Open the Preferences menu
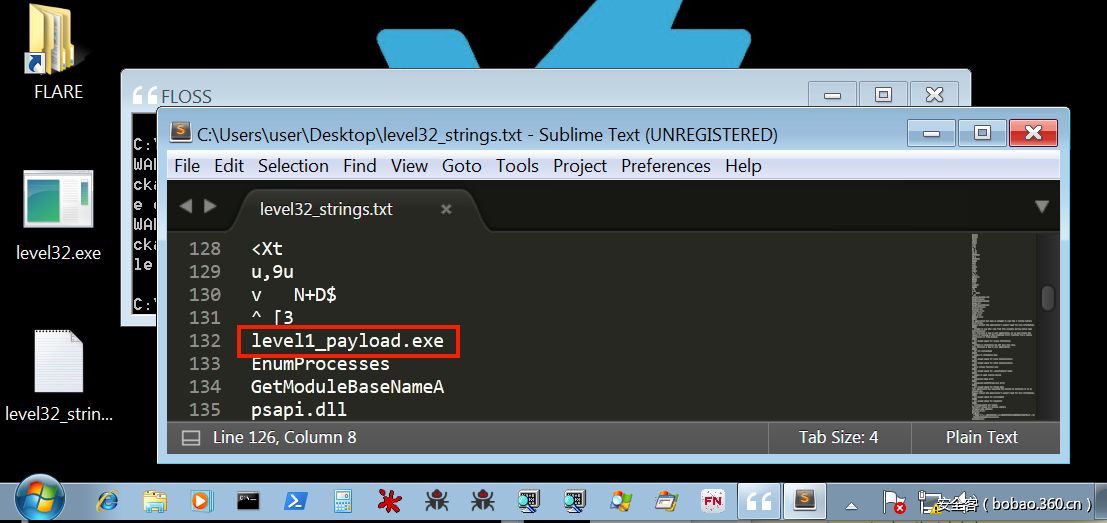The width and height of the screenshot is (1107, 523). tap(665, 166)
